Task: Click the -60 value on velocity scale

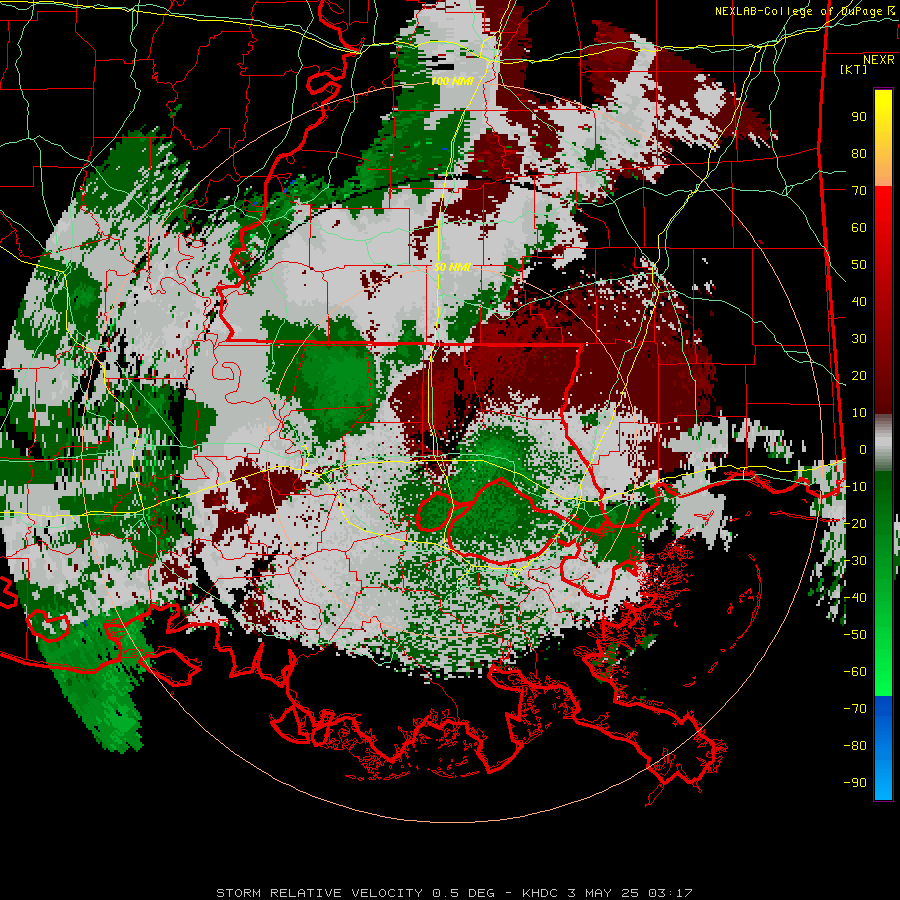Action: click(855, 672)
